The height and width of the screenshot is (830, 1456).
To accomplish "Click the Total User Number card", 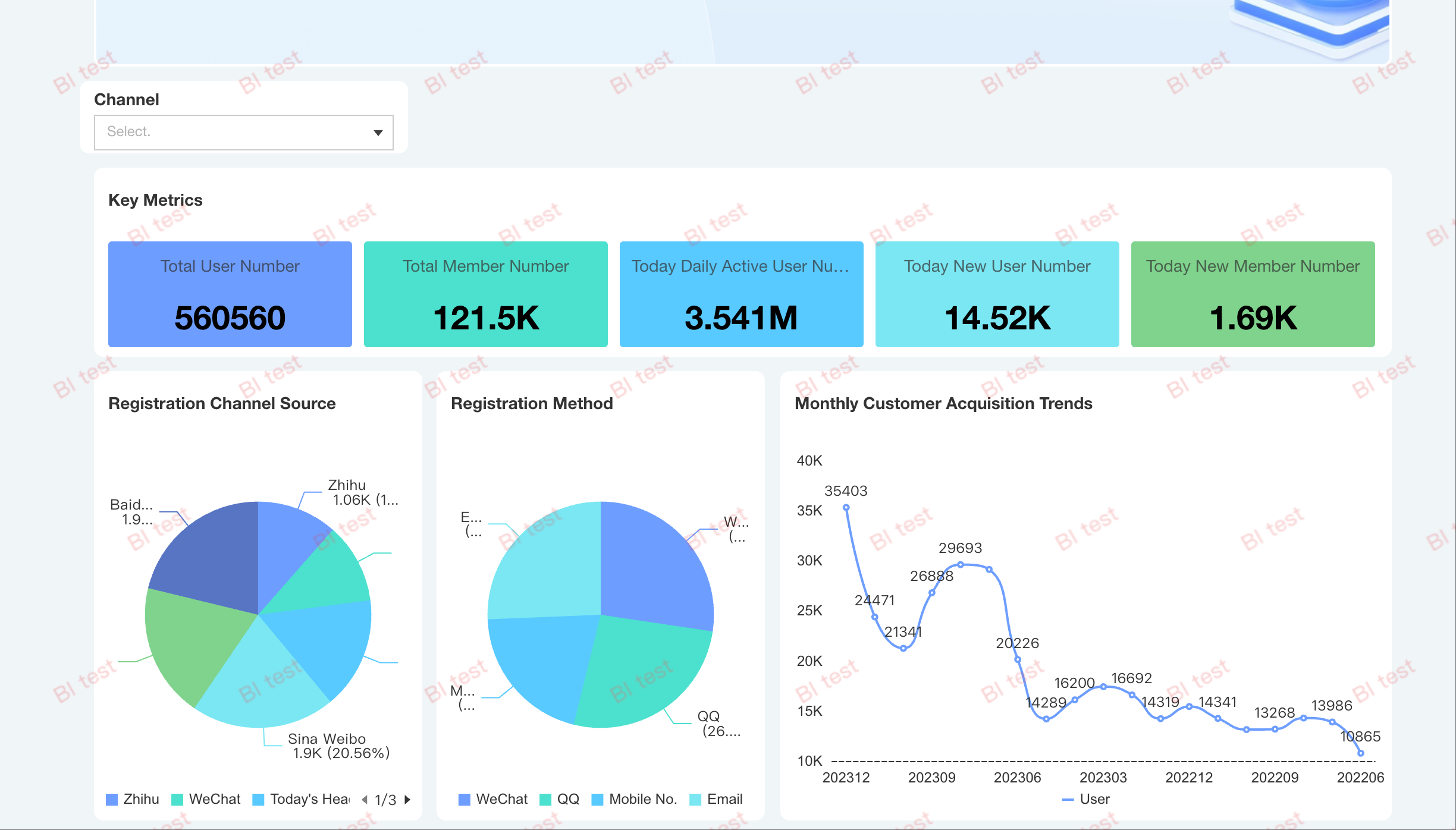I will click(x=230, y=294).
